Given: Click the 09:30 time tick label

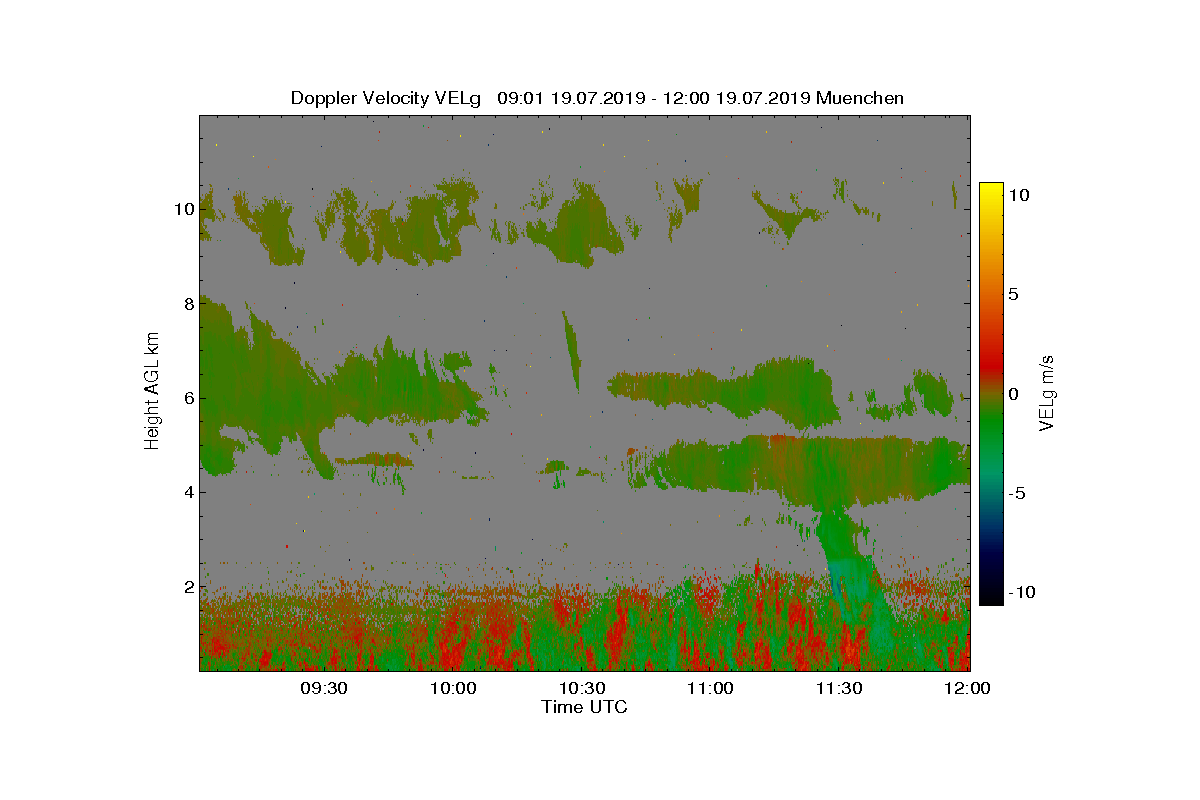Looking at the screenshot, I should pos(324,688).
